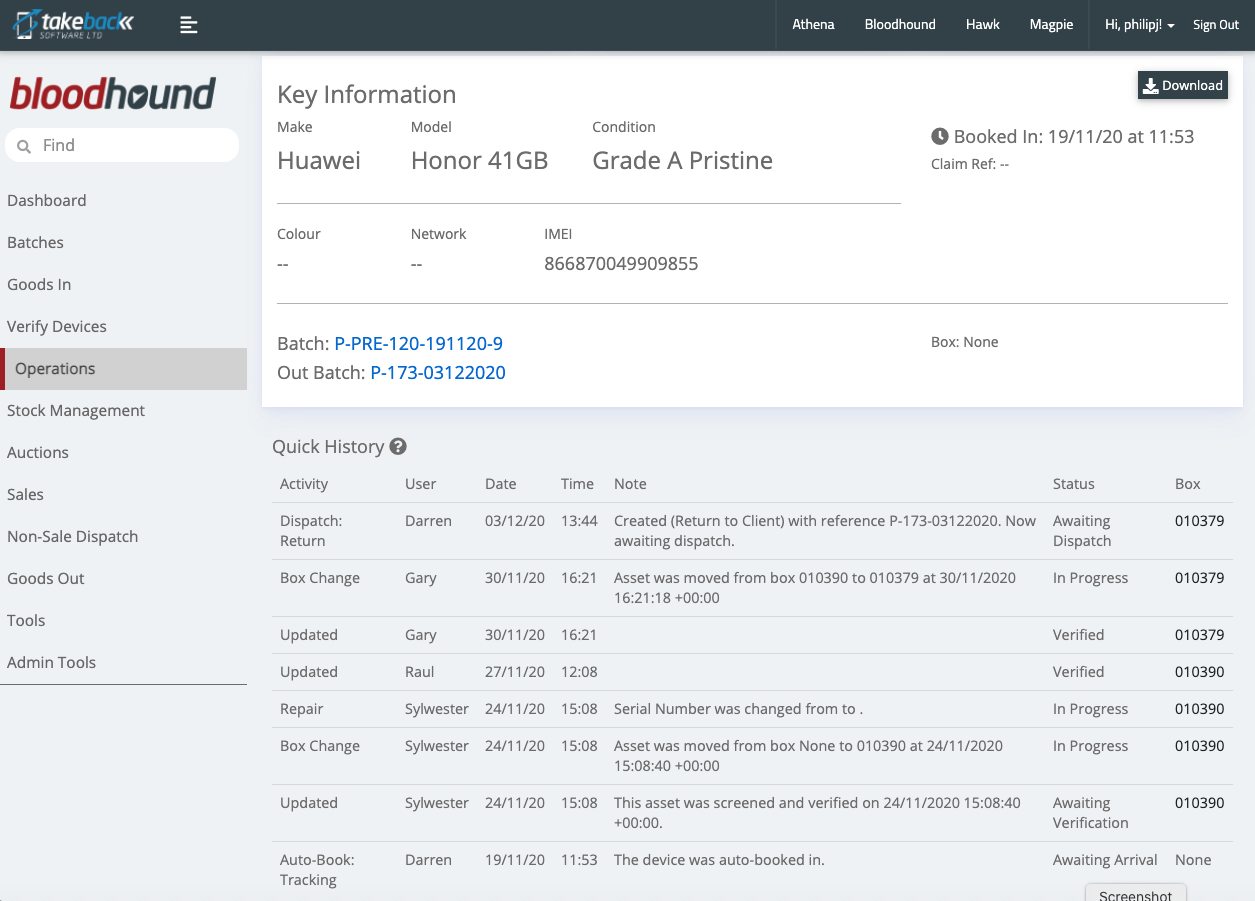This screenshot has width=1255, height=901.
Task: Click the Awaiting Dispatch status
Action: pos(1082,531)
